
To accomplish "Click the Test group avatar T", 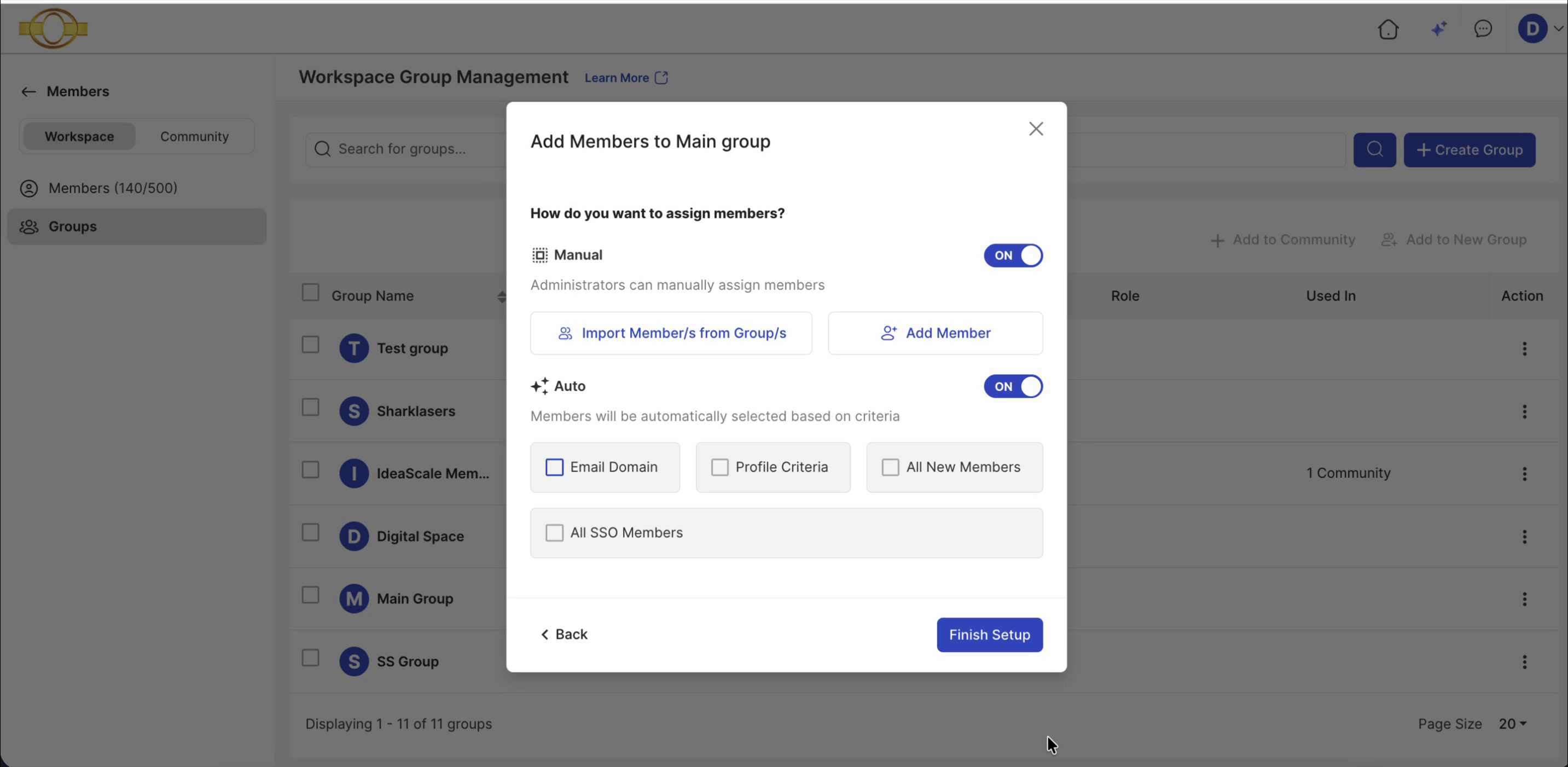I will pyautogui.click(x=353, y=349).
